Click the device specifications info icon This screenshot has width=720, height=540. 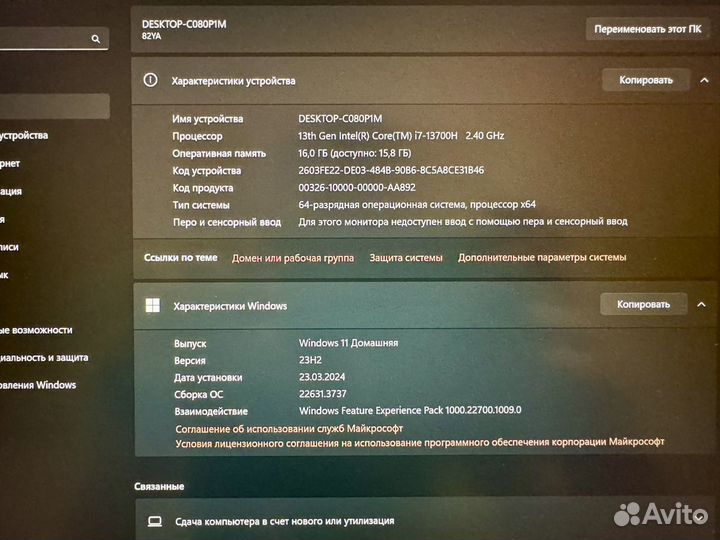coord(150,80)
